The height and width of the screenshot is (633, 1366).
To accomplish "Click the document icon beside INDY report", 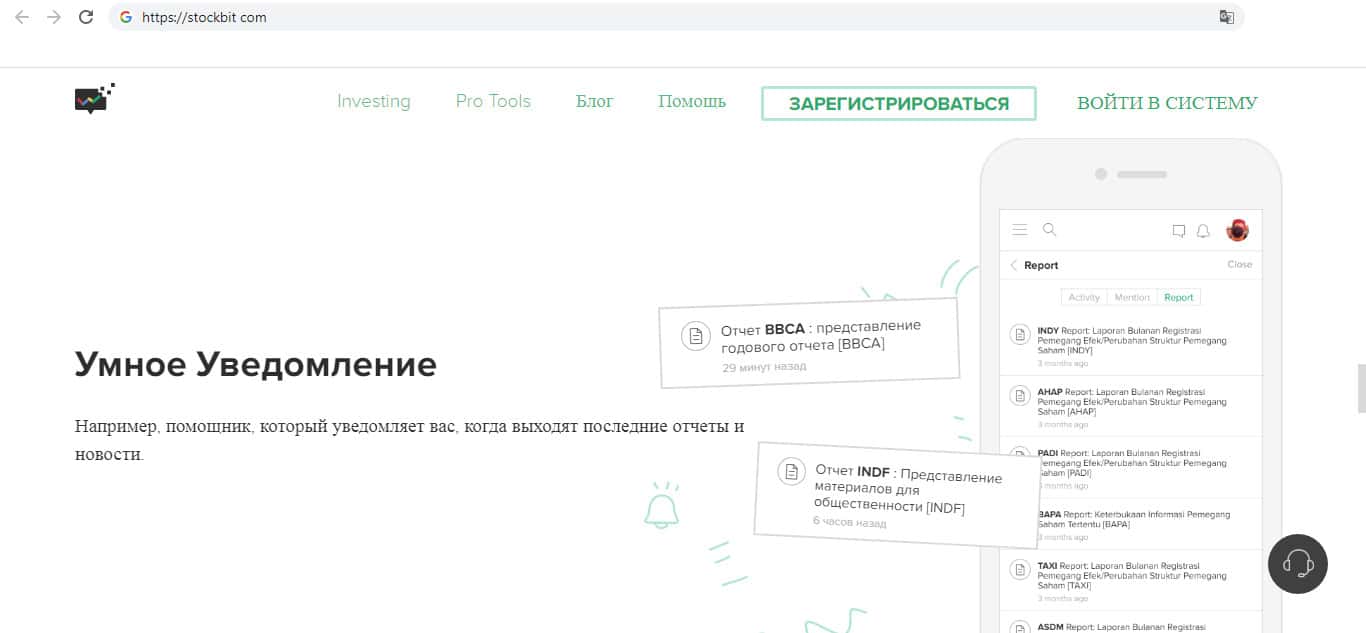I will point(1020,335).
